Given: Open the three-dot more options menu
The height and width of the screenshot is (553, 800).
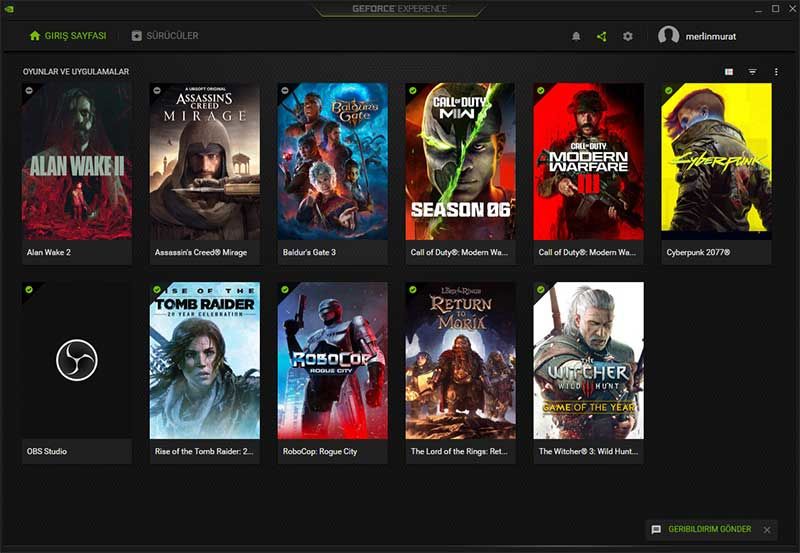Looking at the screenshot, I should [x=776, y=72].
